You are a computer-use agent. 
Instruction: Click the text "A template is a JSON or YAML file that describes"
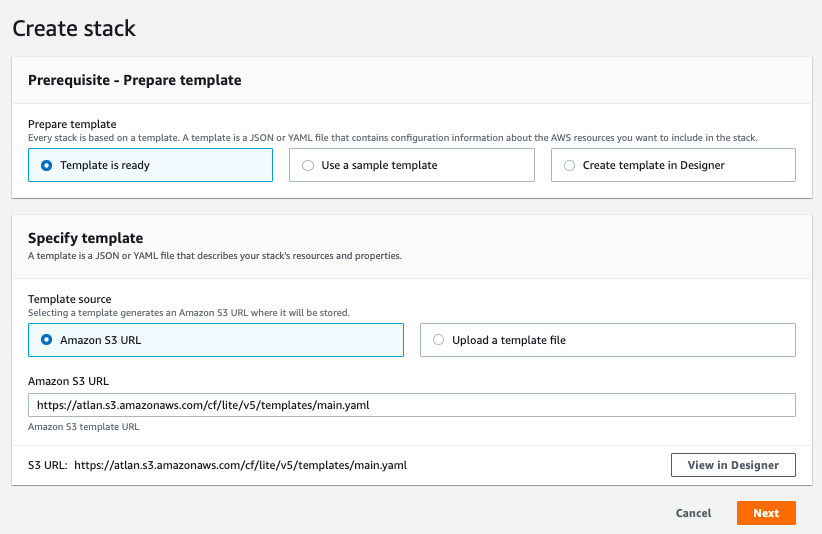coord(215,256)
